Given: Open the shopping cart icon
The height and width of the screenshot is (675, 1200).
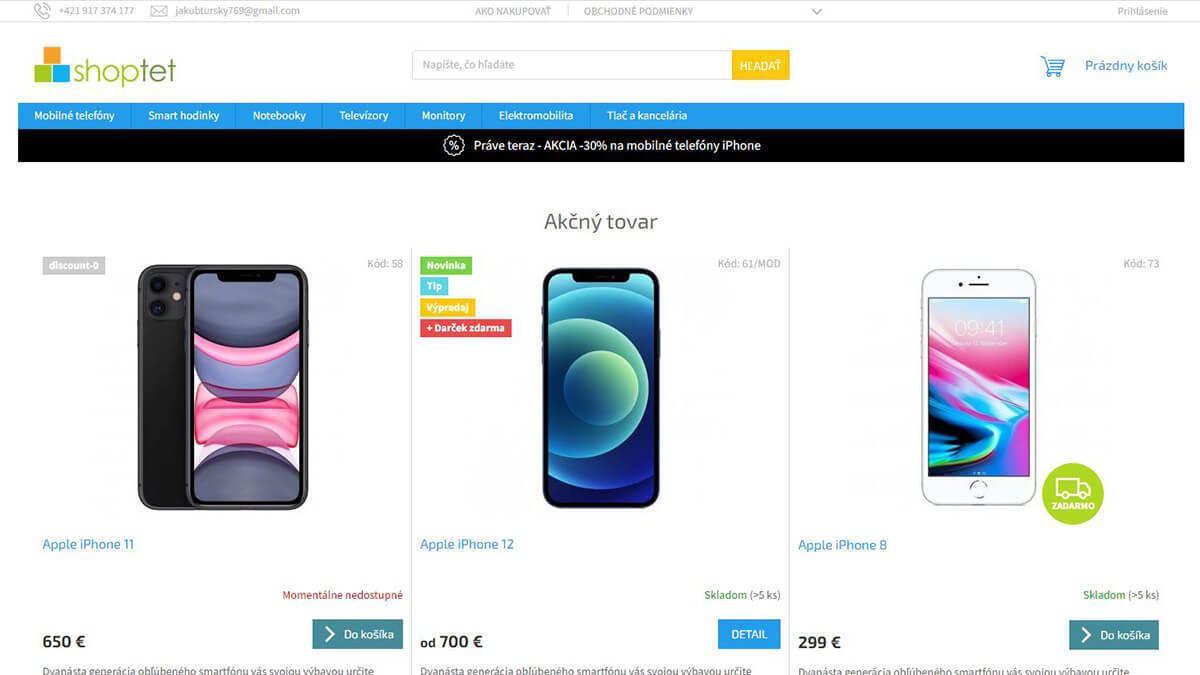Looking at the screenshot, I should click(x=1052, y=66).
